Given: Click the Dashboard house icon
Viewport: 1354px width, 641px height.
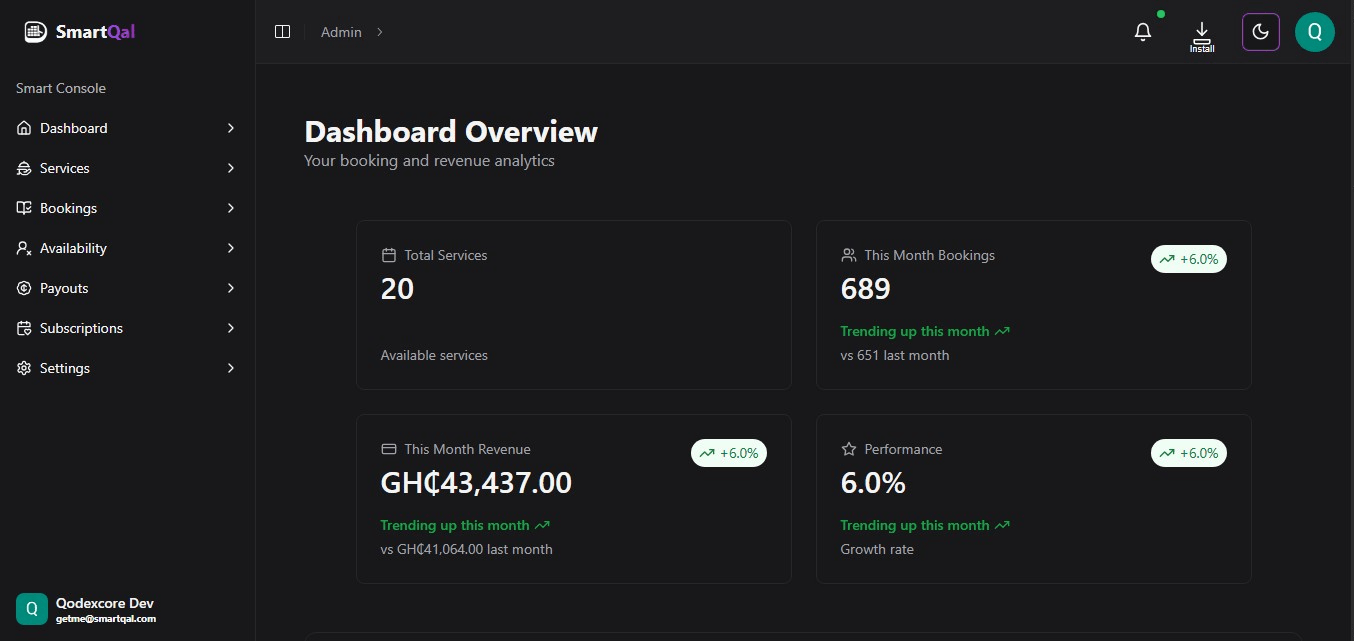Looking at the screenshot, I should point(22,128).
